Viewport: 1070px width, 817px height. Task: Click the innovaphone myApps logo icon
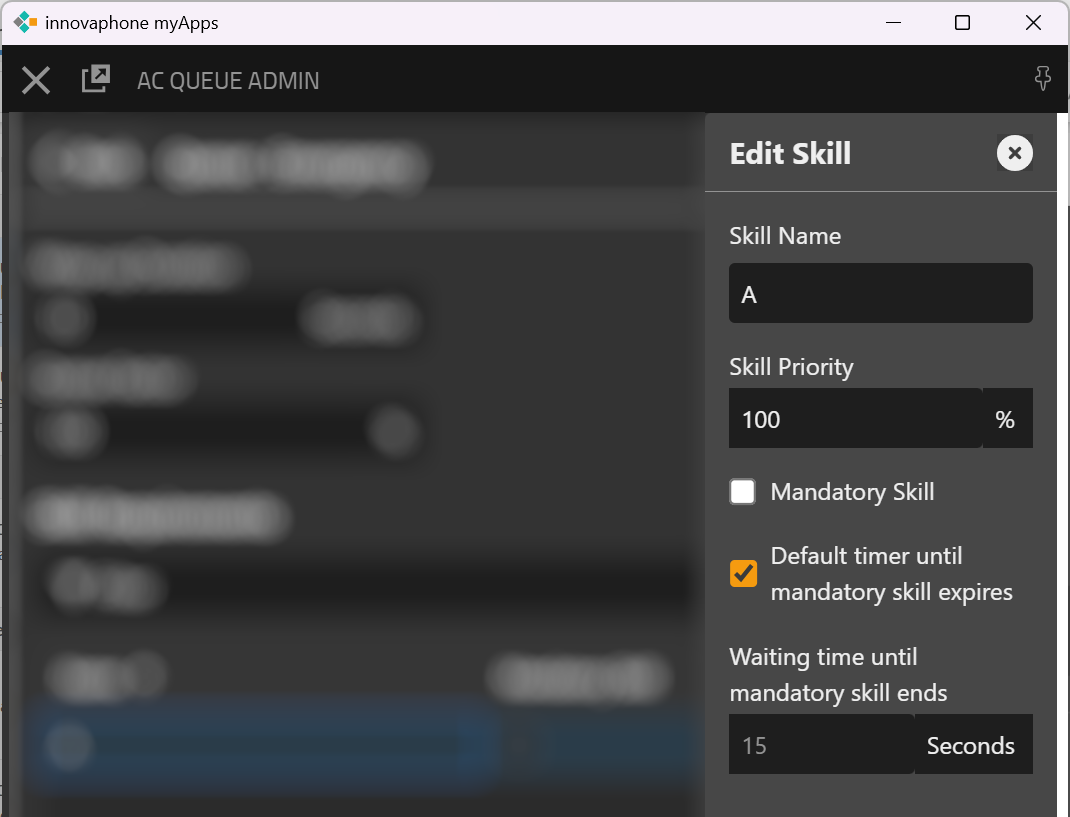tap(25, 22)
